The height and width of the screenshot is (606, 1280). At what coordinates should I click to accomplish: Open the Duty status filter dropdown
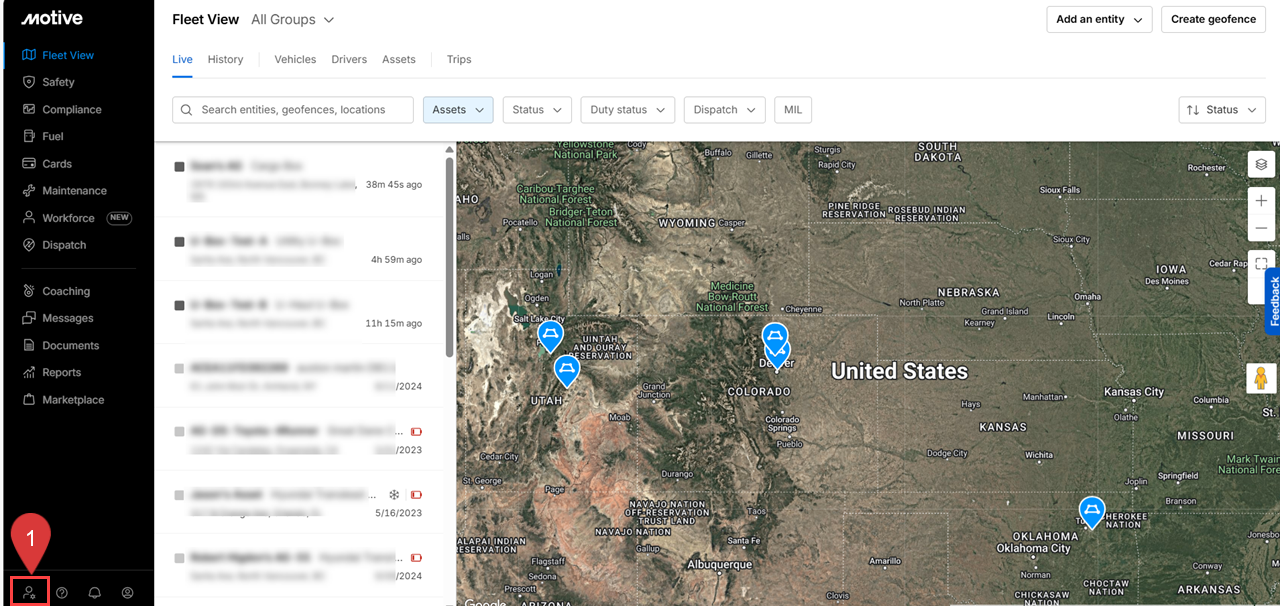(628, 110)
